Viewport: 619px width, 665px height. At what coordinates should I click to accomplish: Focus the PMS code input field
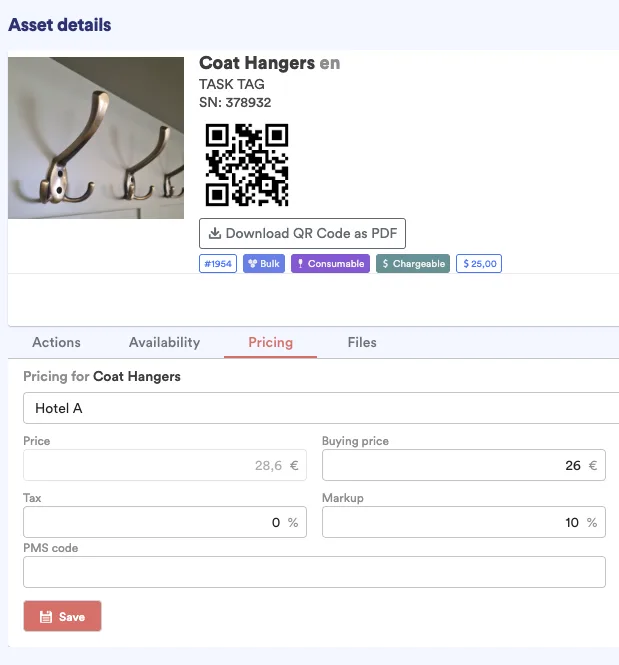click(x=314, y=572)
